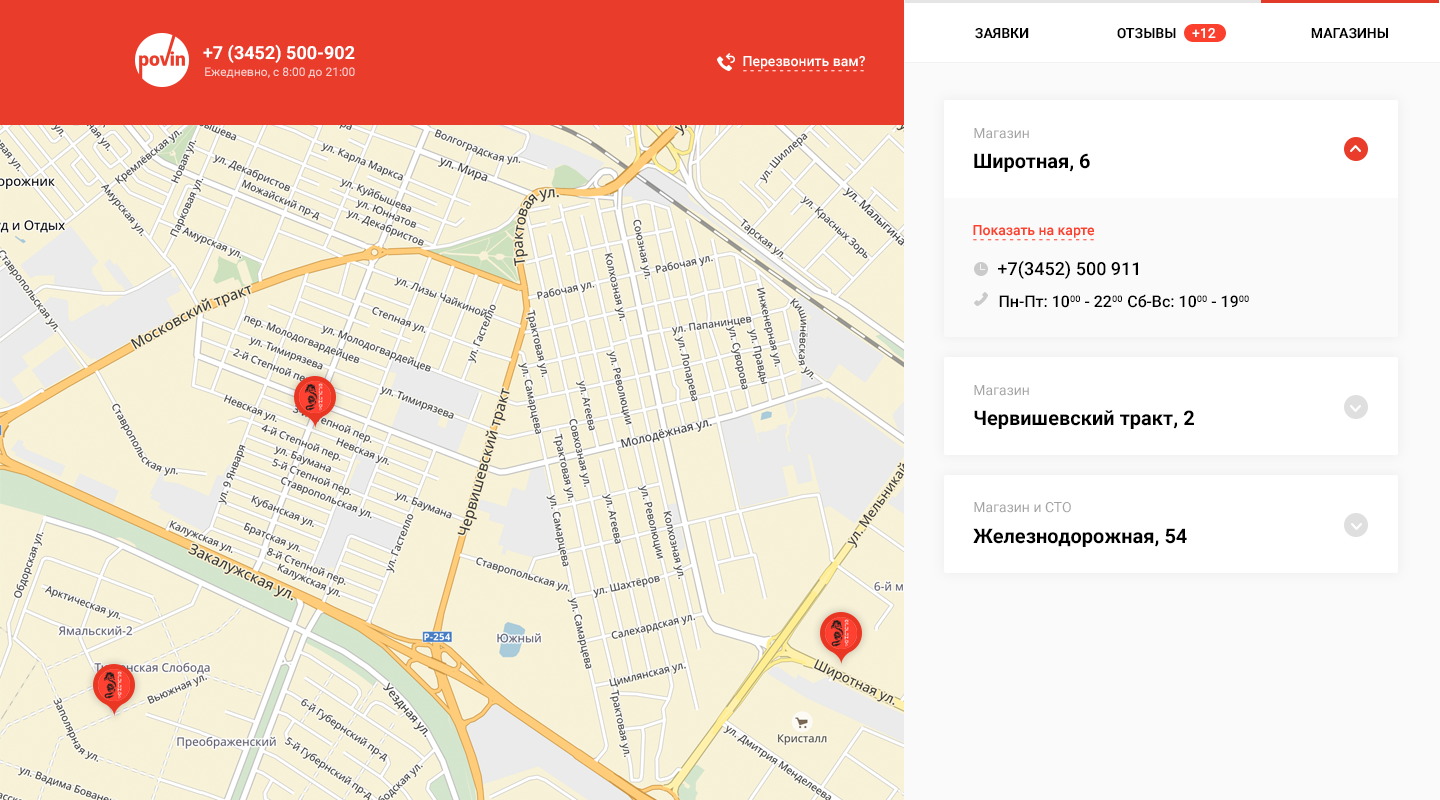Click the hours text Пн-Пт: 10-22

tap(1061, 300)
